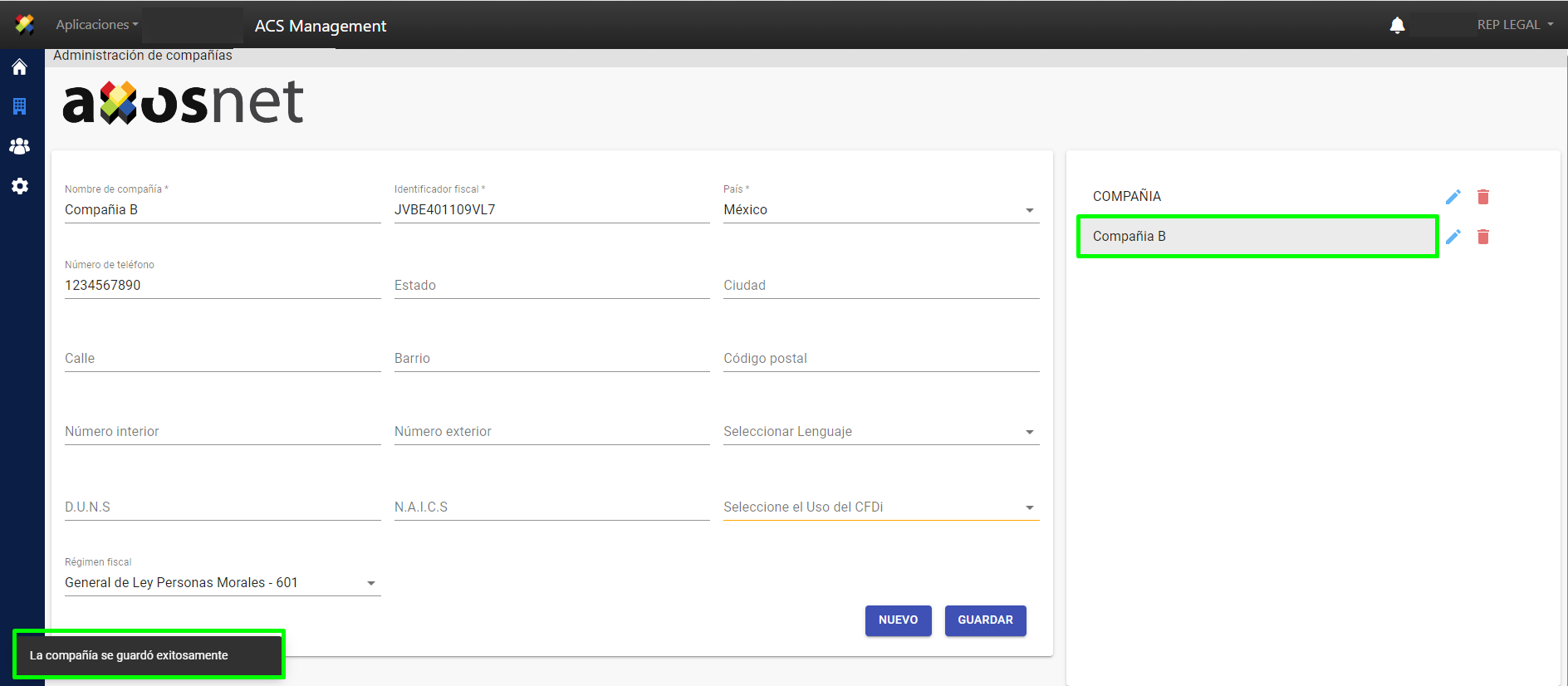This screenshot has height=686, width=1568.
Task: Edit COMPAÑIA using the pencil icon
Action: (x=1453, y=197)
